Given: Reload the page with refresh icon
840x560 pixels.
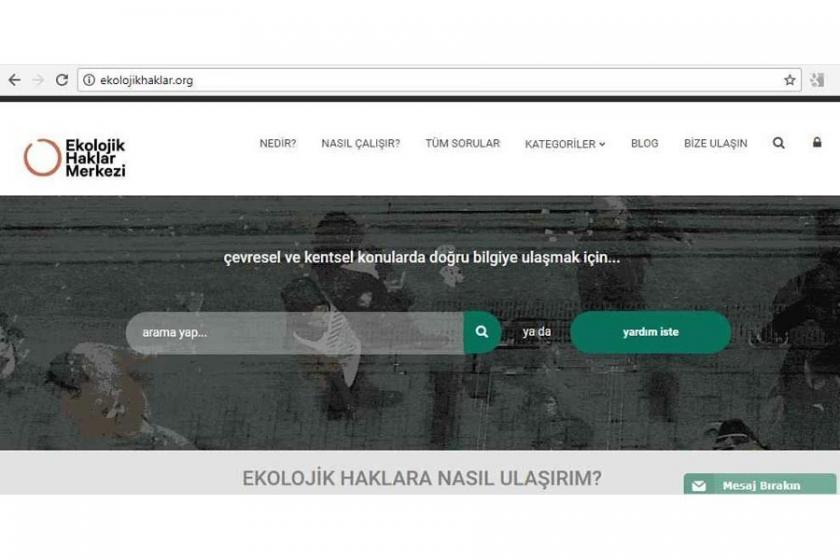Looking at the screenshot, I should pos(62,80).
